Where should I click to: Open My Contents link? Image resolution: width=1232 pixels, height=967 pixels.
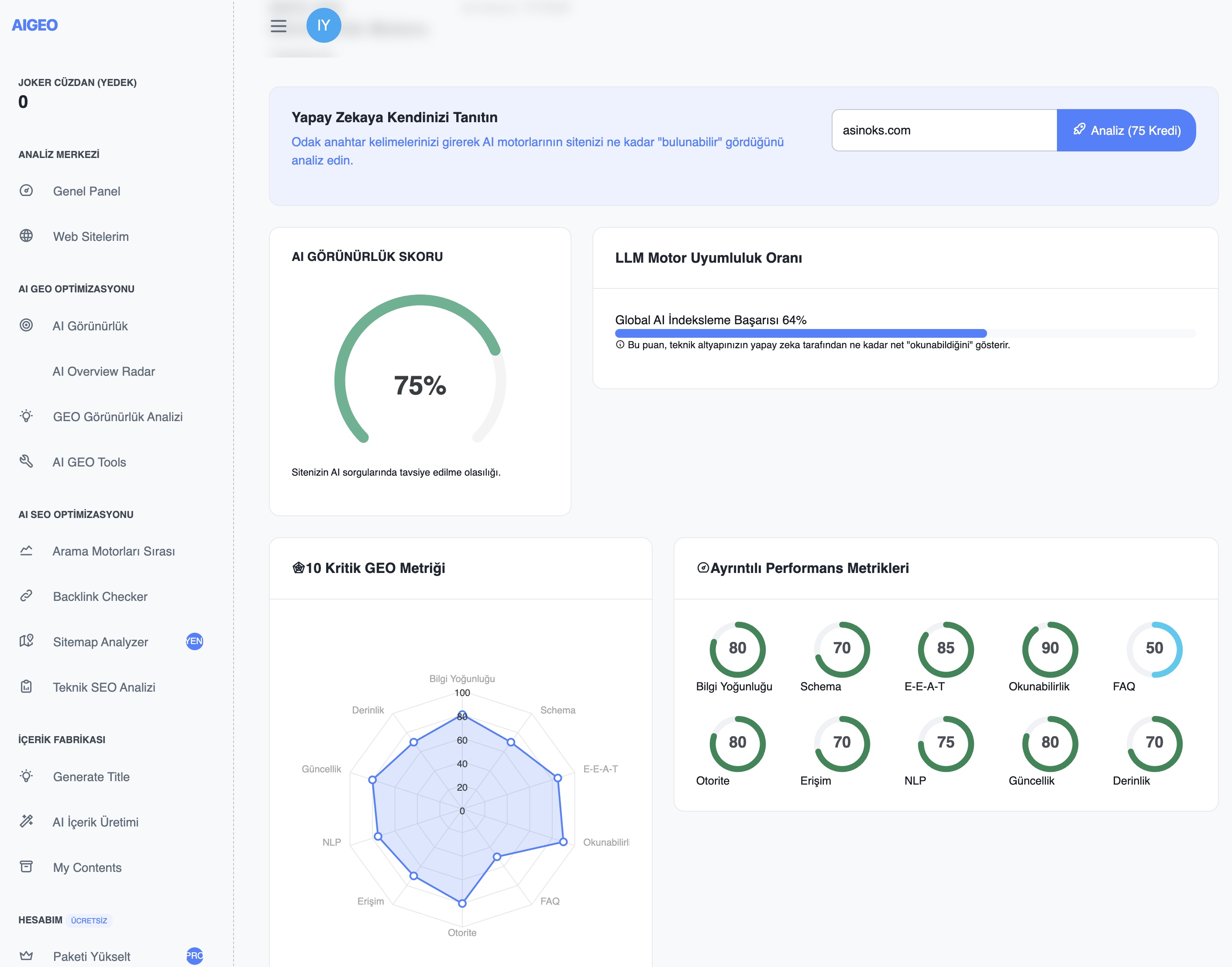click(x=87, y=868)
